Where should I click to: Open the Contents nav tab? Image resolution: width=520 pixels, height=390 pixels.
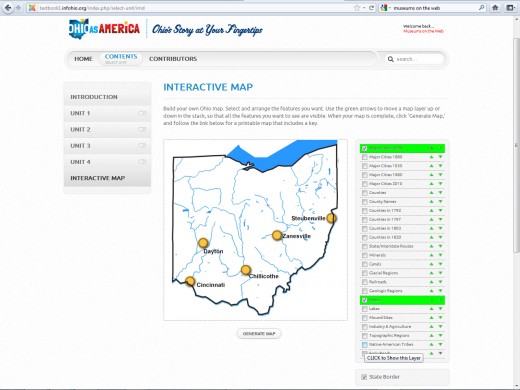pyautogui.click(x=121, y=59)
